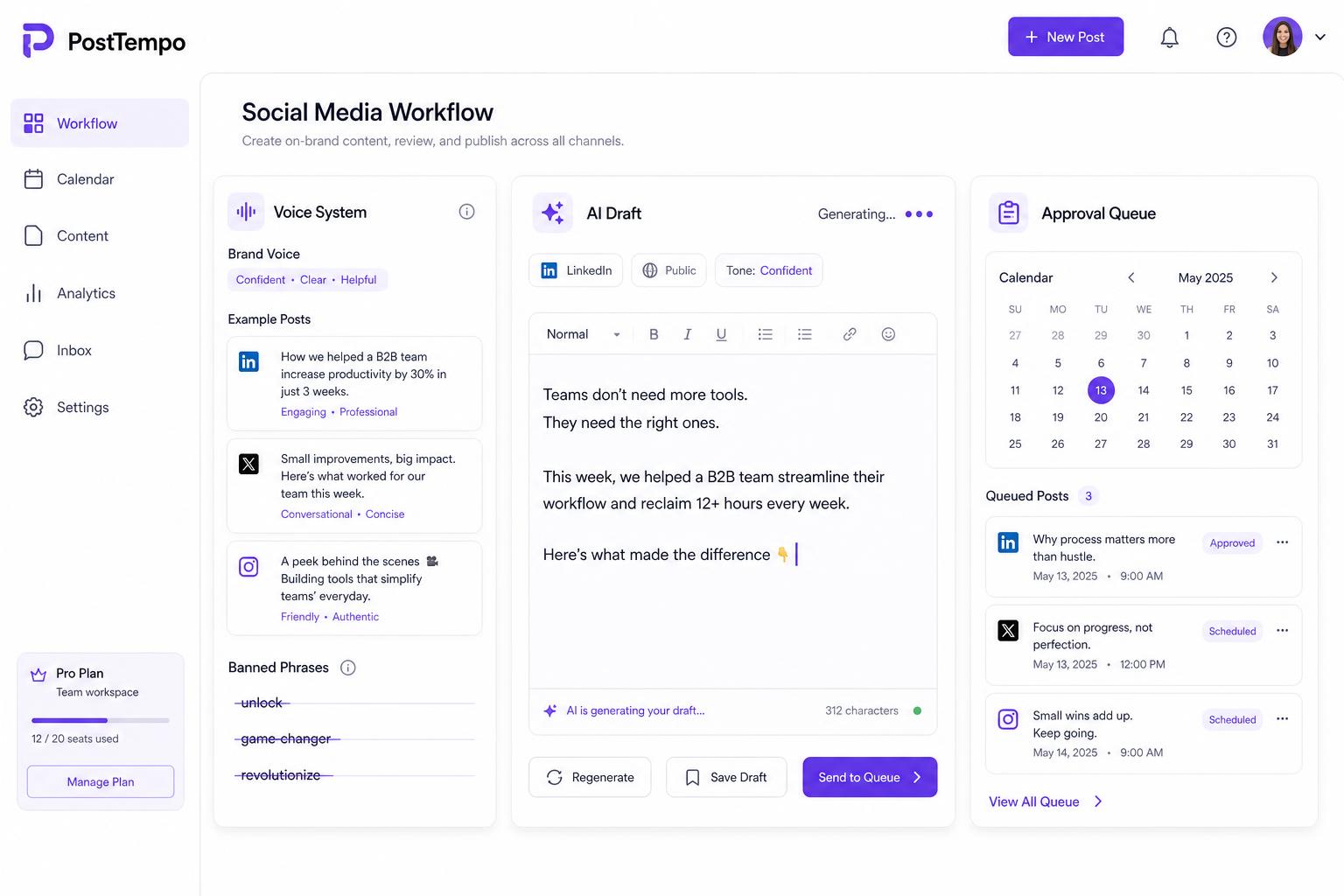This screenshot has width=1344, height=896.
Task: Click the Manage Plan button
Action: point(101,781)
